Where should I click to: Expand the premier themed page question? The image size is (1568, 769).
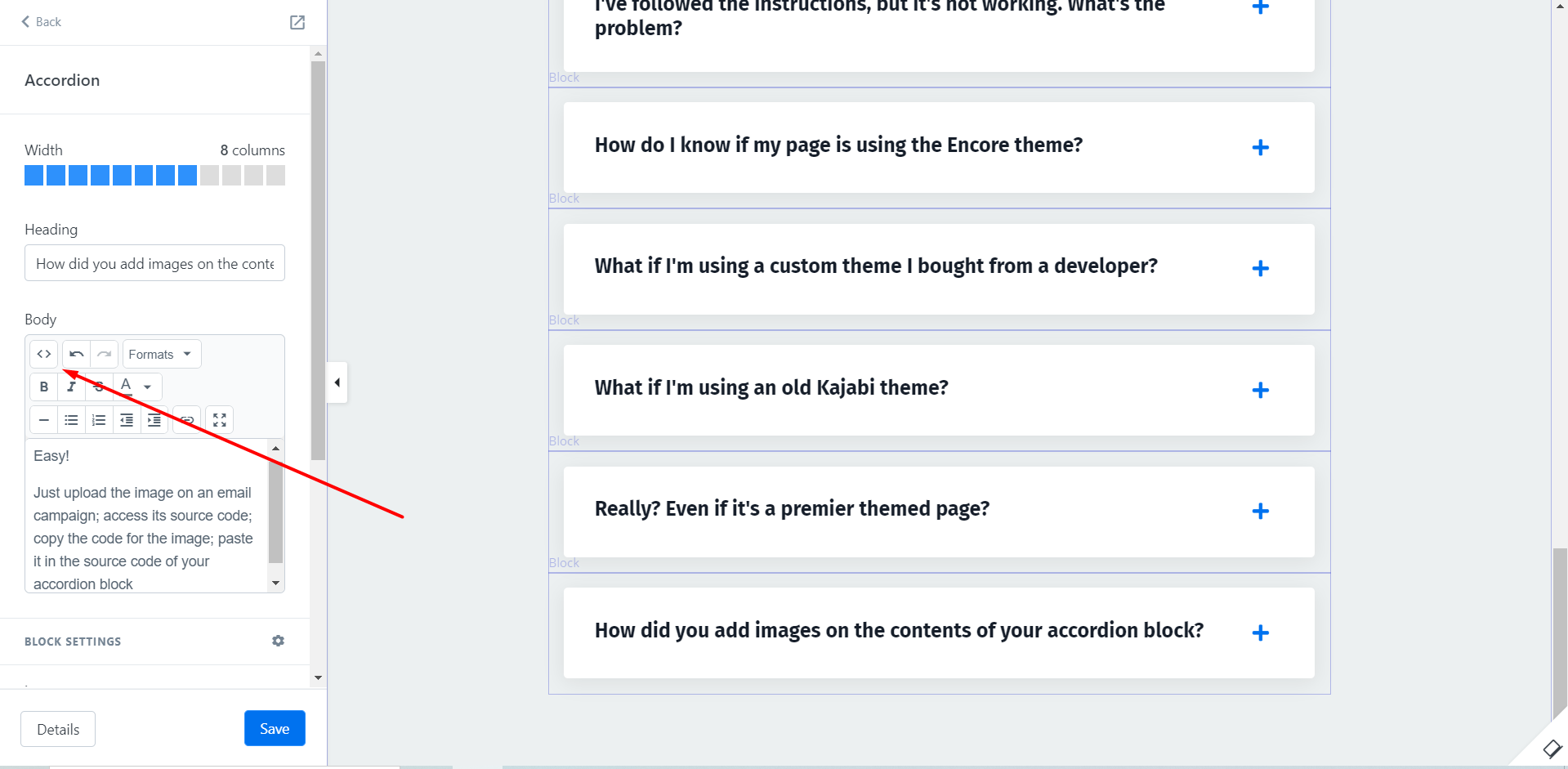coord(1260,511)
